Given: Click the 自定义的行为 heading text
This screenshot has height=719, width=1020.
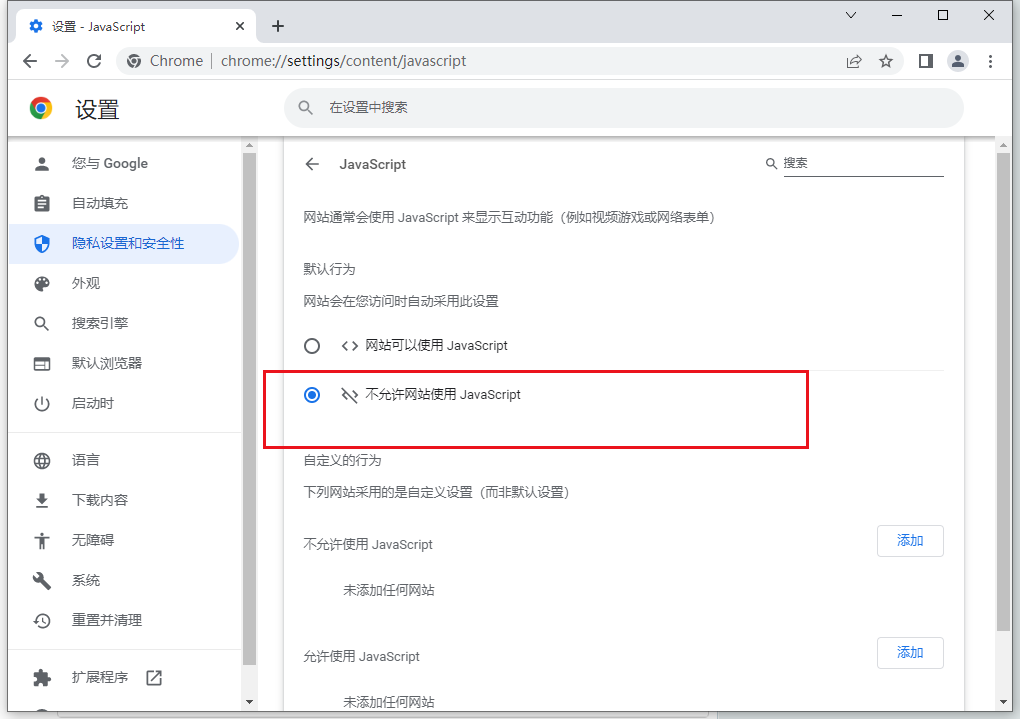Looking at the screenshot, I should [342, 461].
